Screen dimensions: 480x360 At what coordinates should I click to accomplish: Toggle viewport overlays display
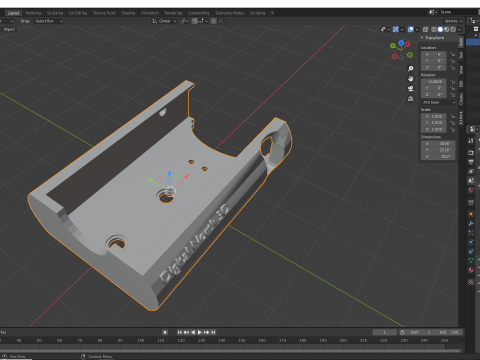(411, 29)
